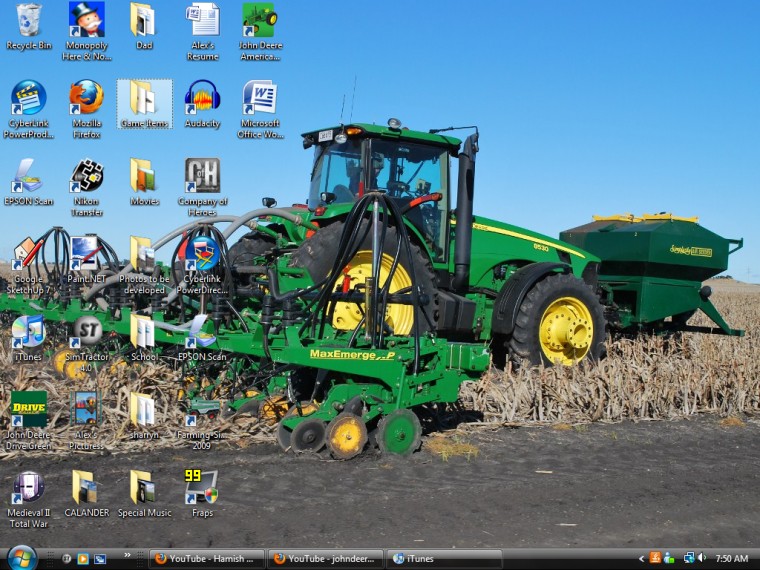
Task: Launch Company of Heroes game shortcut
Action: point(203,188)
